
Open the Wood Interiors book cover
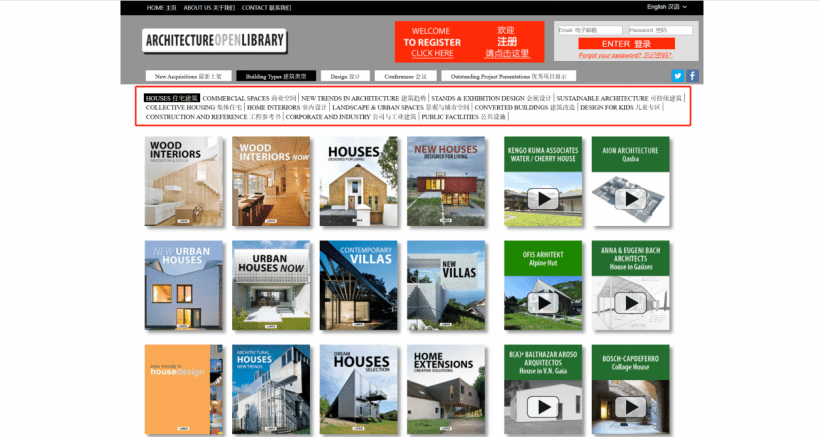tap(185, 182)
